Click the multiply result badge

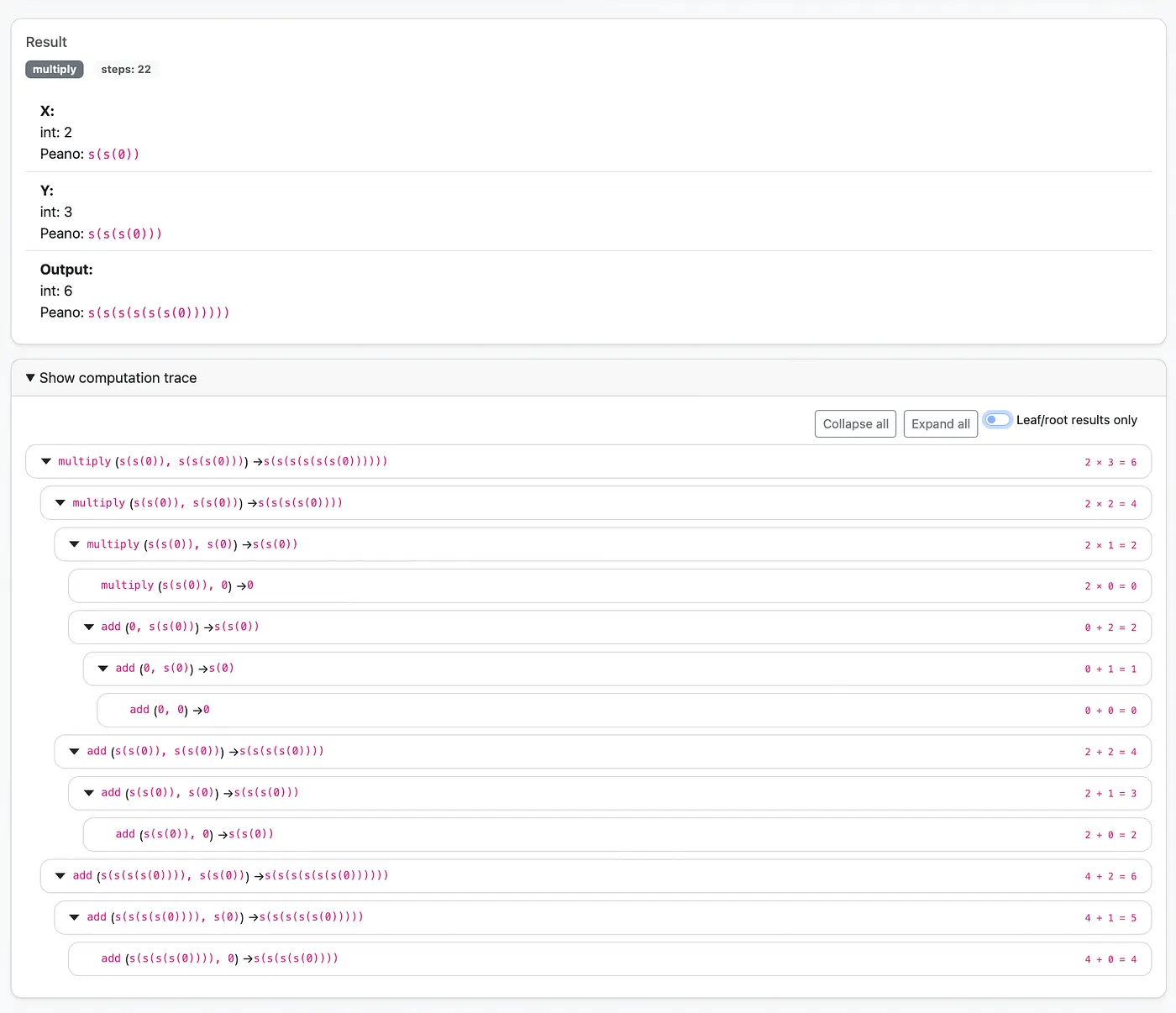pyautogui.click(x=55, y=70)
